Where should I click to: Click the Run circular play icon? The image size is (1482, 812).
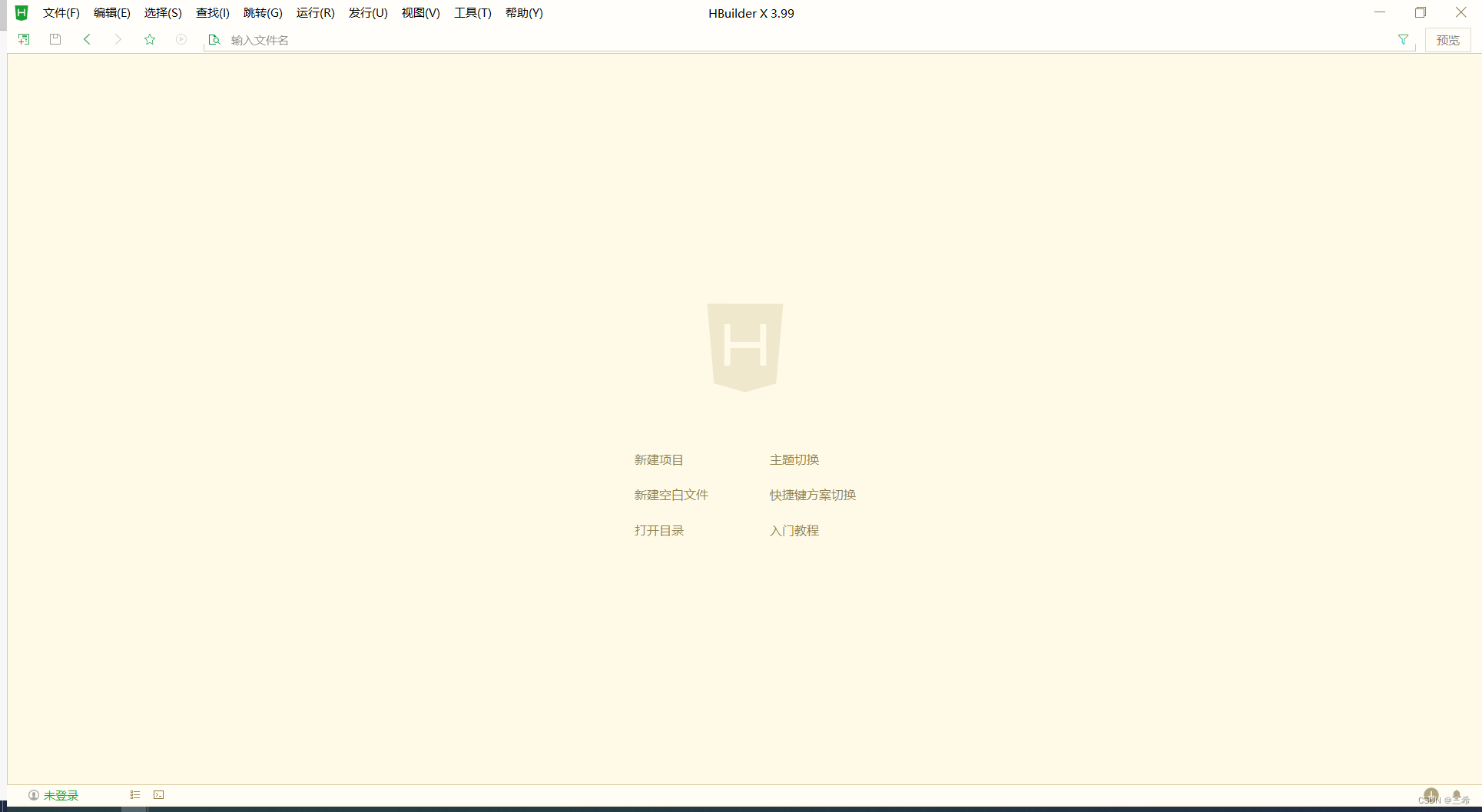coord(181,39)
